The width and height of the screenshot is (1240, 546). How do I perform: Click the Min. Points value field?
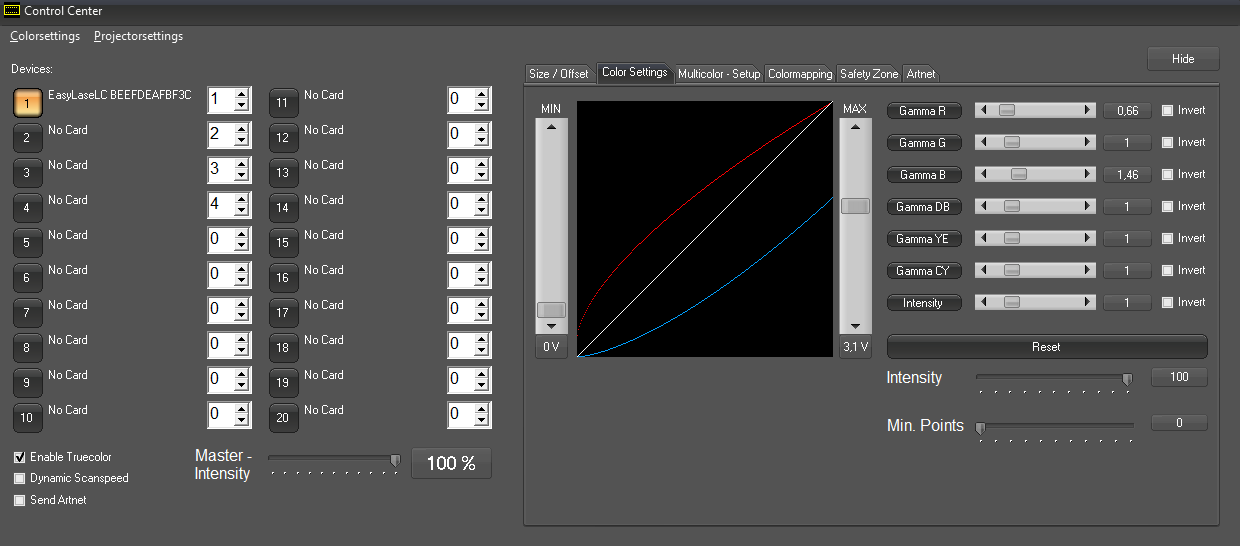pyautogui.click(x=1178, y=423)
